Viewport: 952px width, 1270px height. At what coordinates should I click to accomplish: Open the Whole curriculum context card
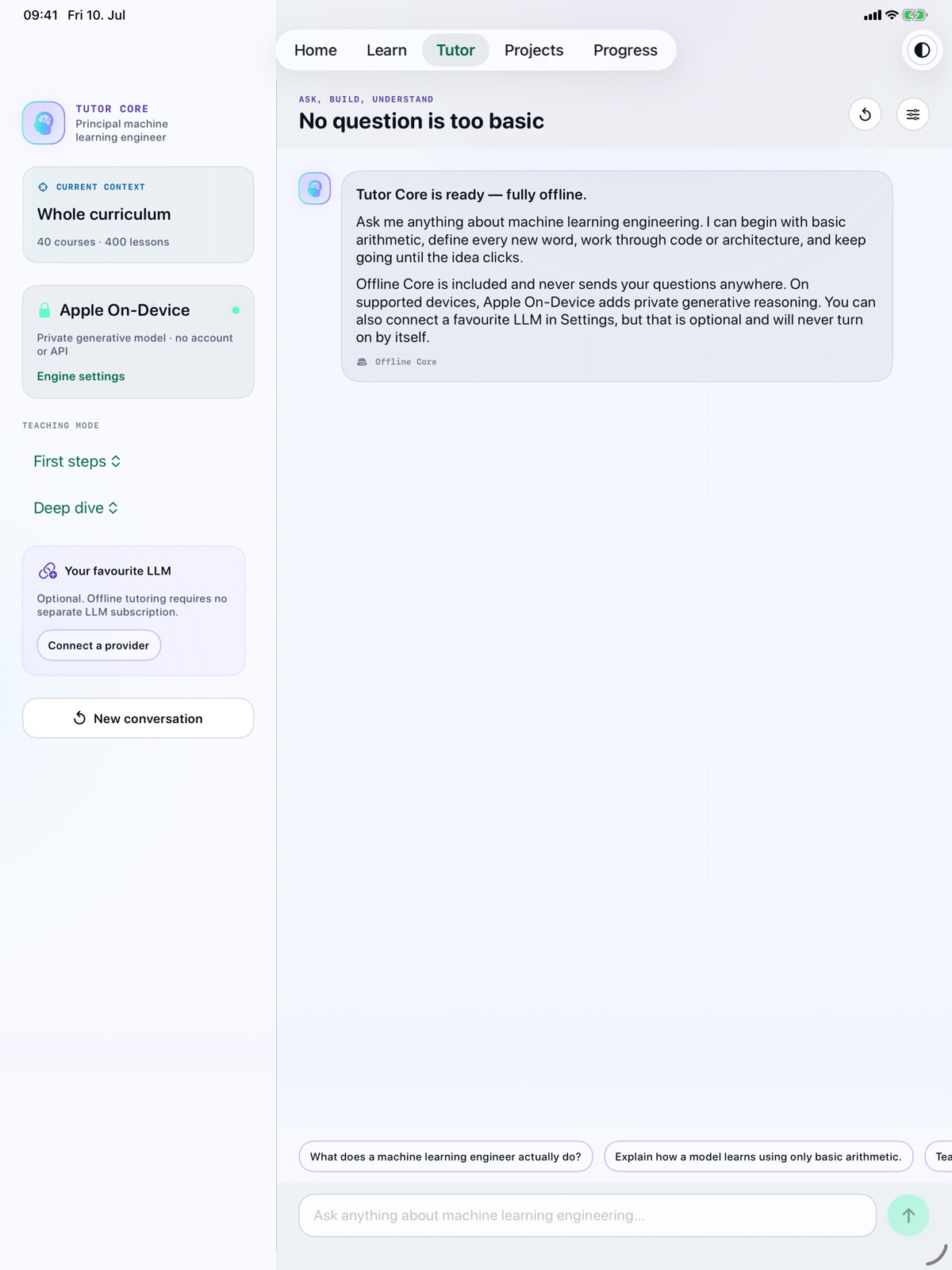coord(138,214)
